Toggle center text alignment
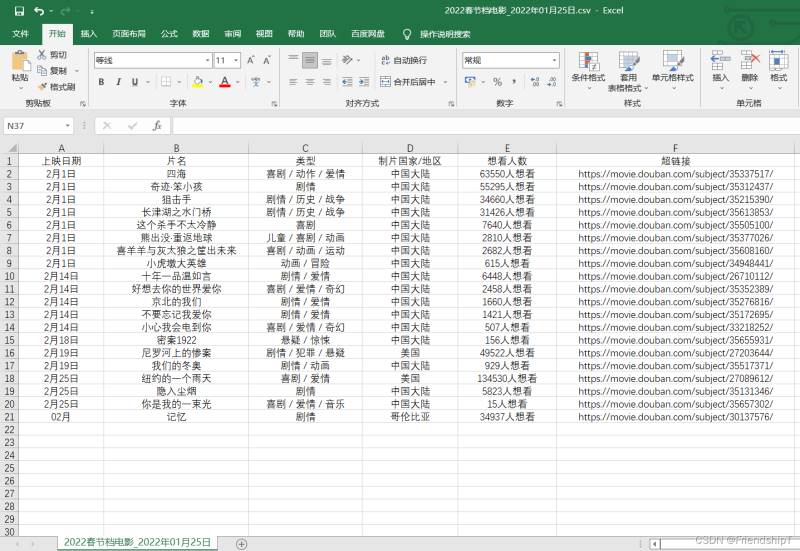This screenshot has width=800, height=551. [x=310, y=82]
